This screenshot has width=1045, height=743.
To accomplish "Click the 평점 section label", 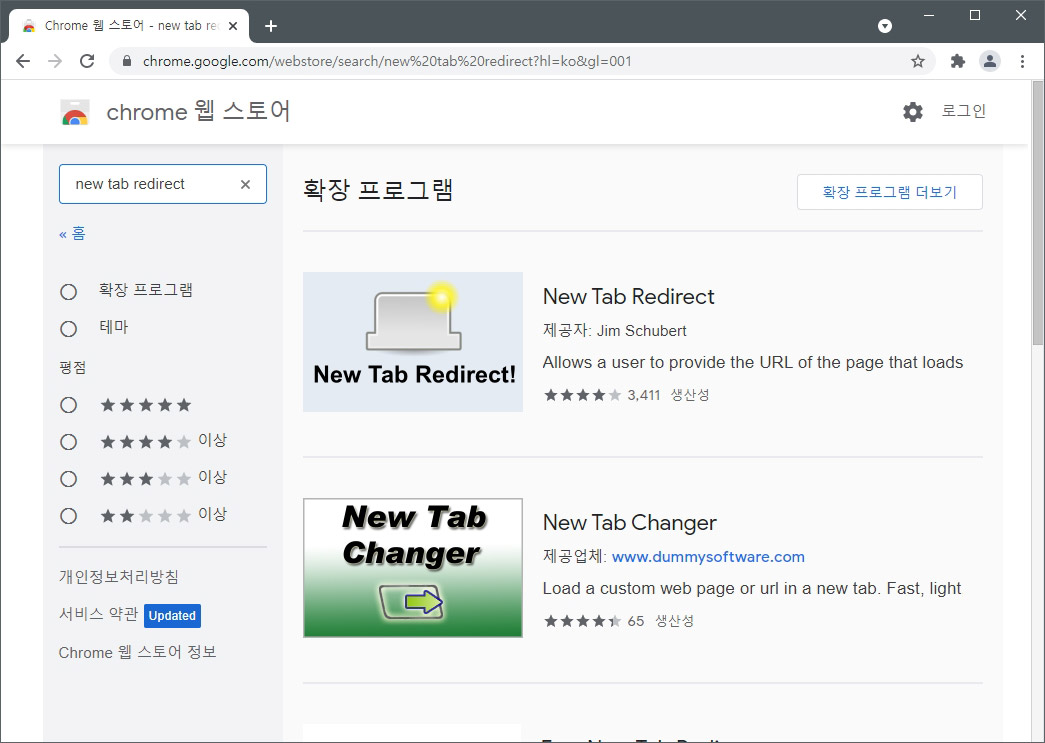I will pyautogui.click(x=73, y=368).
